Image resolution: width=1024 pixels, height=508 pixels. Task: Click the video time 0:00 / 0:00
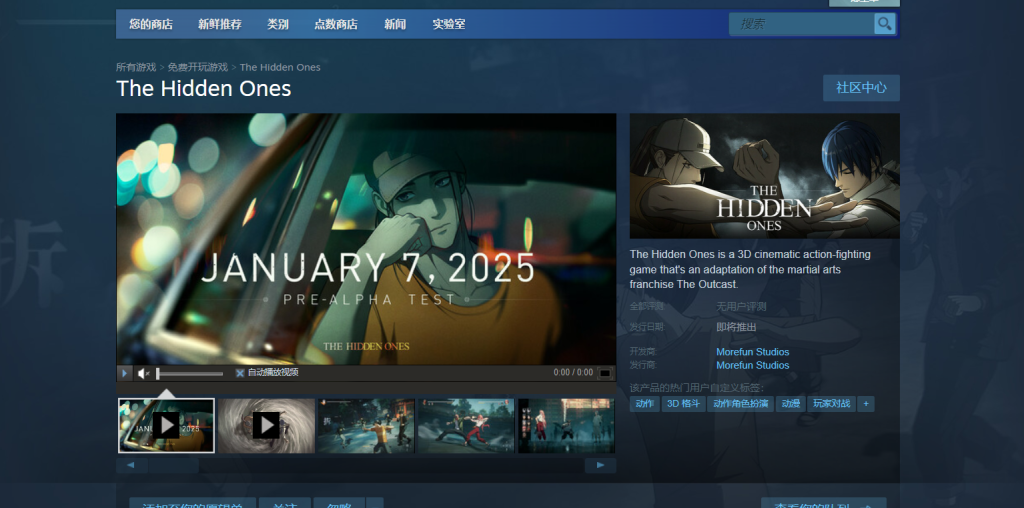(x=573, y=373)
